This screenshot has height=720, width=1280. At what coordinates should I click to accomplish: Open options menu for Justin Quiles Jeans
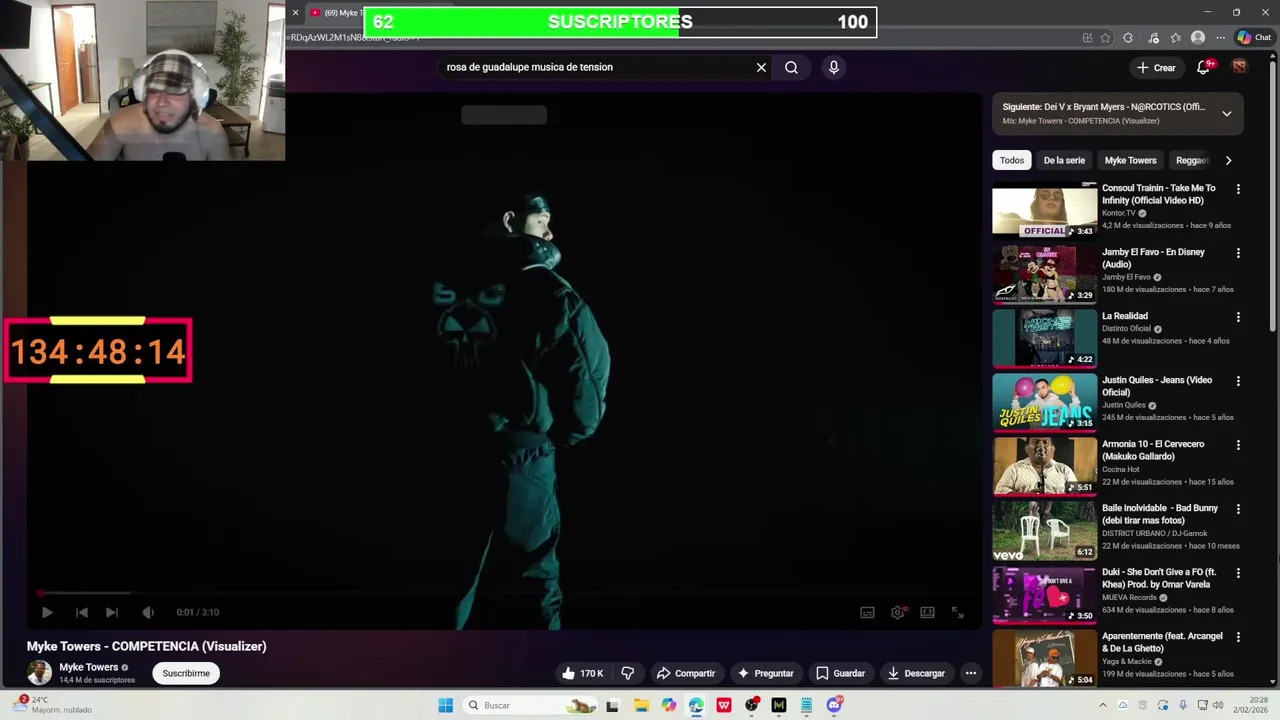coord(1238,381)
